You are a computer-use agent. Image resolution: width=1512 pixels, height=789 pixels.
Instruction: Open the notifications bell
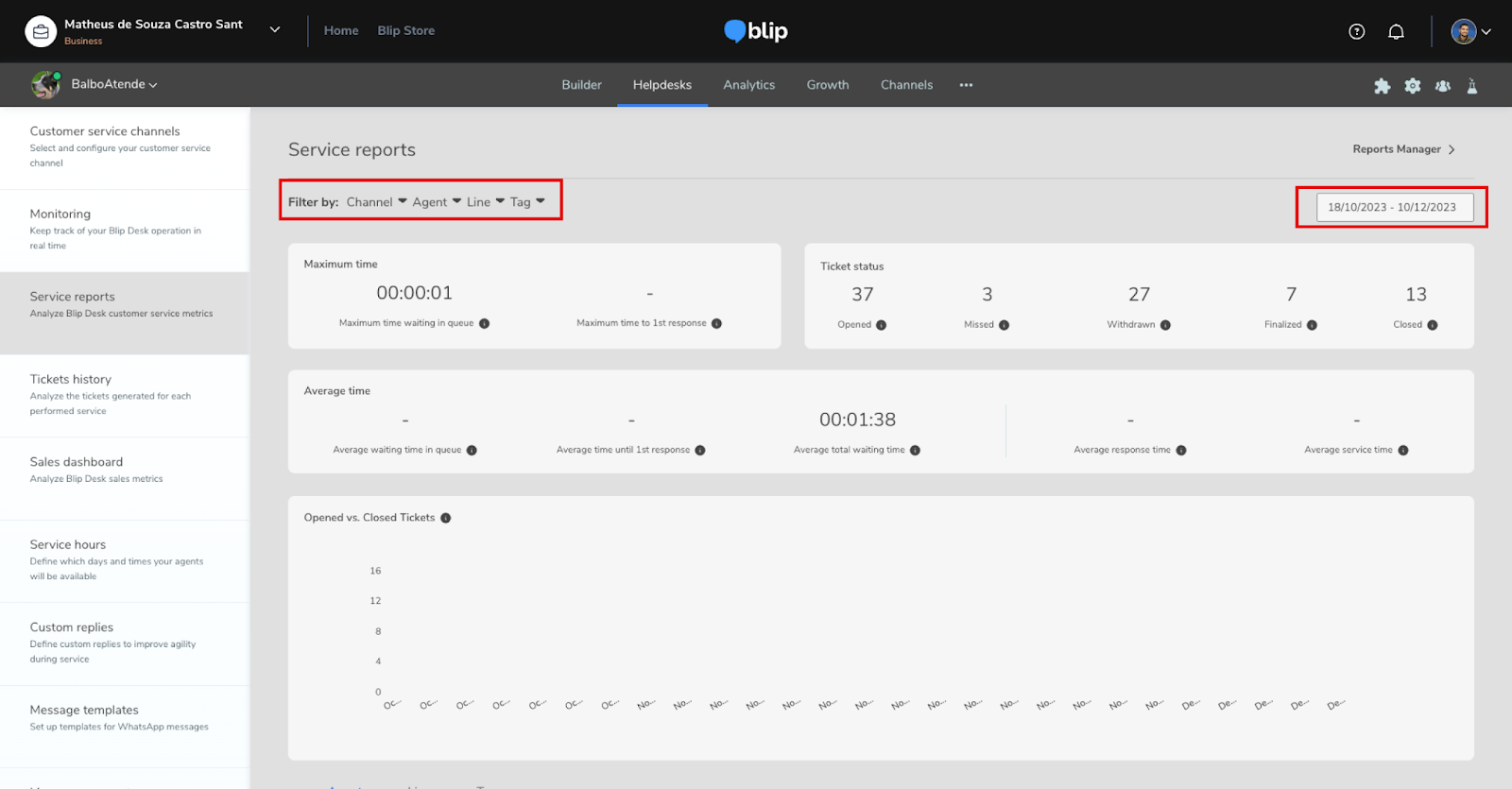(x=1396, y=31)
